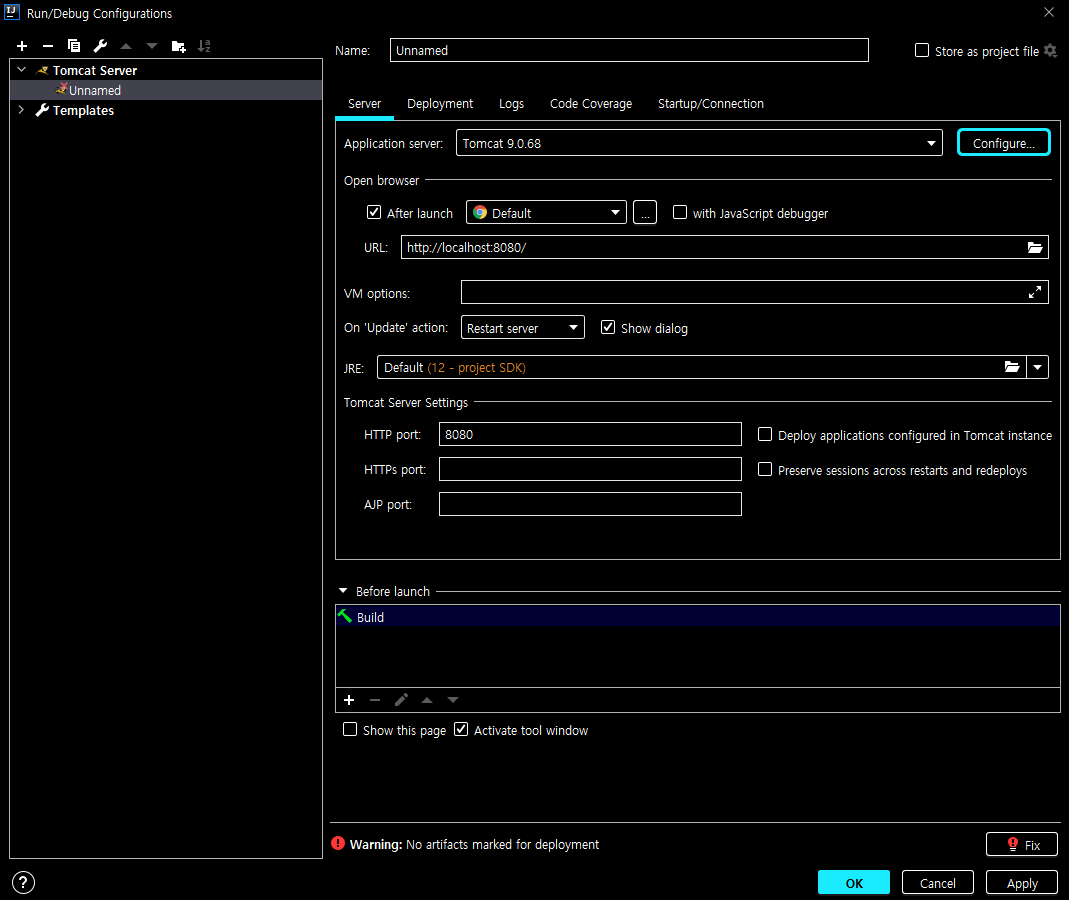Create new folder icon in toolbar
The image size is (1069, 900).
coord(179,46)
